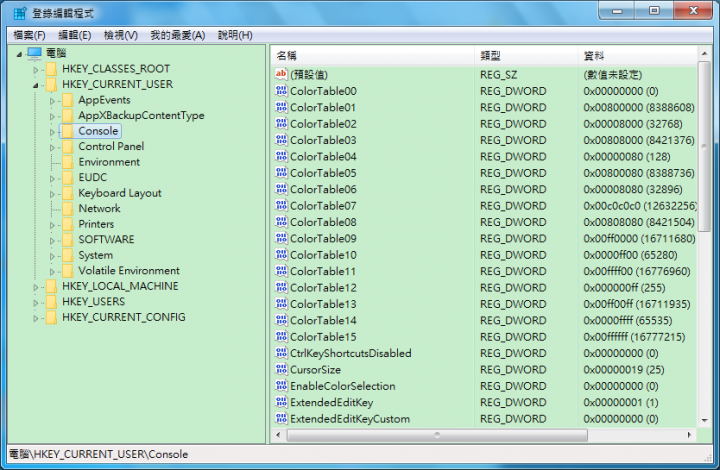This screenshot has height=470, width=720.
Task: Click the horizontal scrollbar left arrow
Action: point(278,434)
